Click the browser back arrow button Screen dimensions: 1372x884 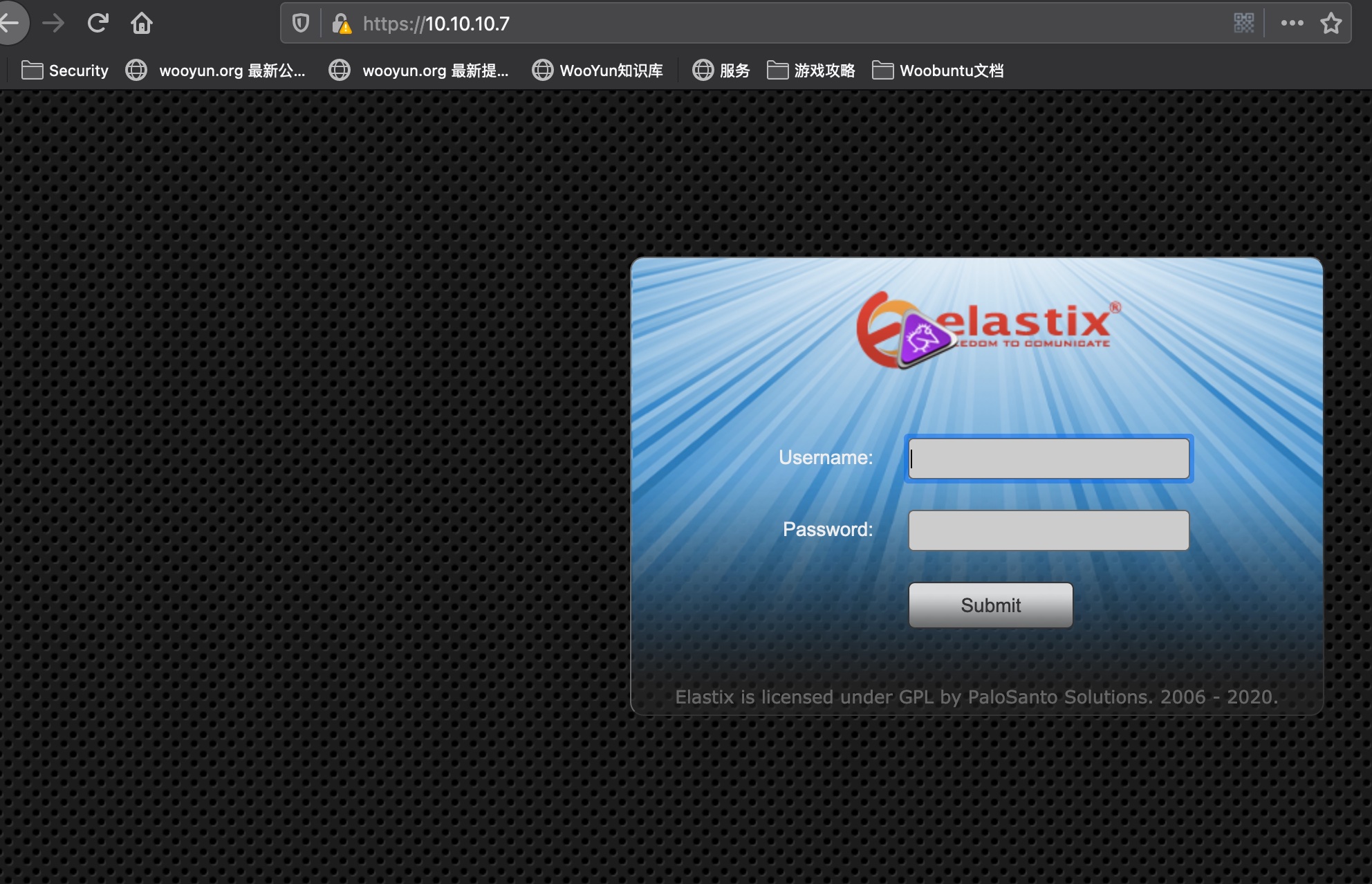coord(10,23)
